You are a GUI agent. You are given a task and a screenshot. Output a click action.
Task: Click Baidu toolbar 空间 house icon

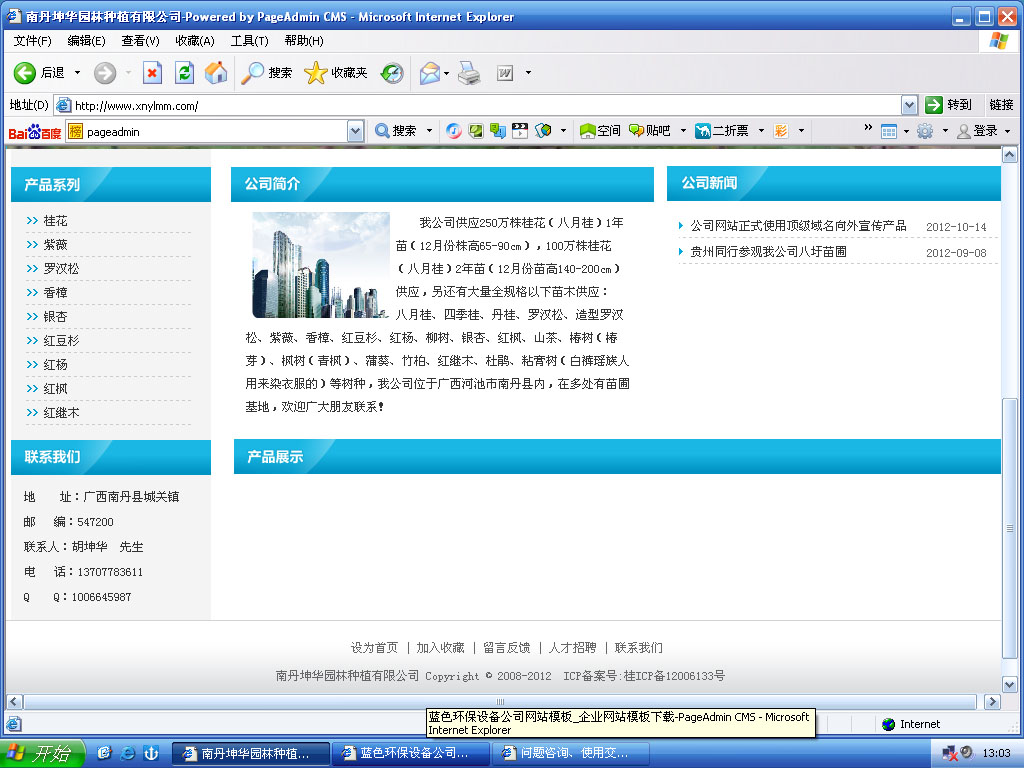600,131
